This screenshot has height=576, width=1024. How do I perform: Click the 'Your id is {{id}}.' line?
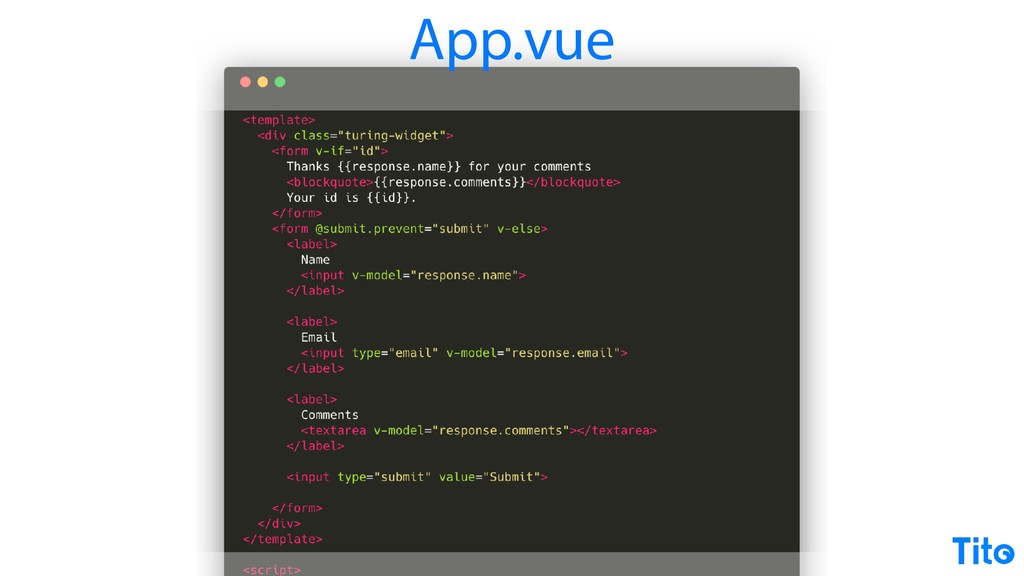351,198
